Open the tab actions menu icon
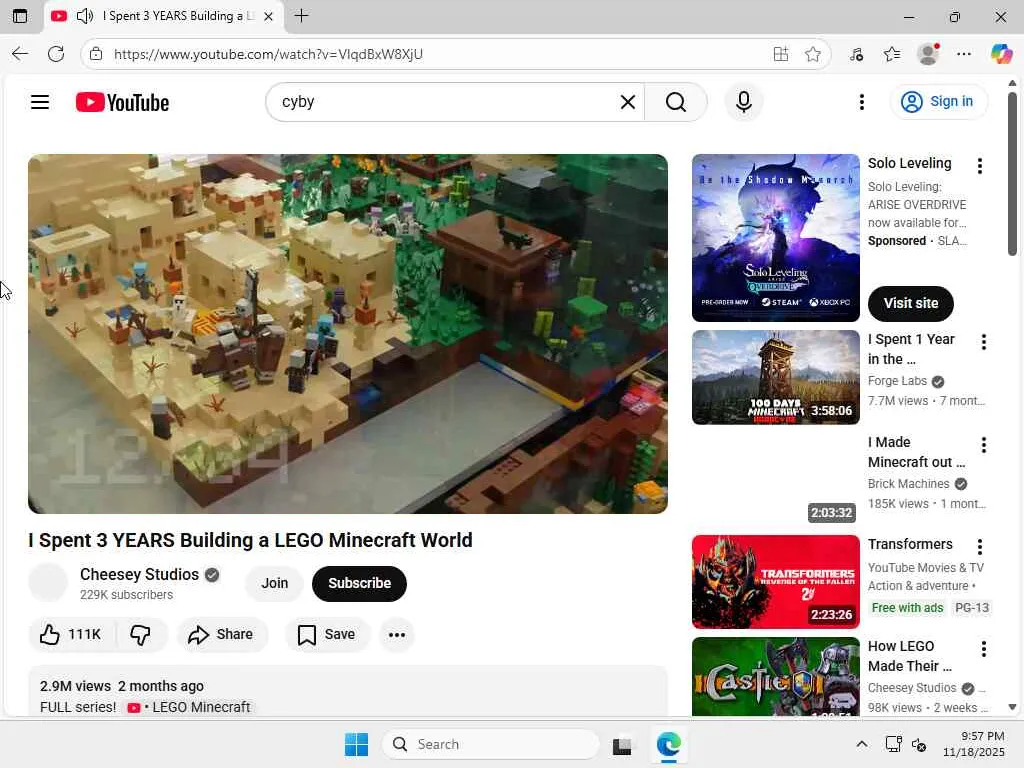 pos(20,16)
